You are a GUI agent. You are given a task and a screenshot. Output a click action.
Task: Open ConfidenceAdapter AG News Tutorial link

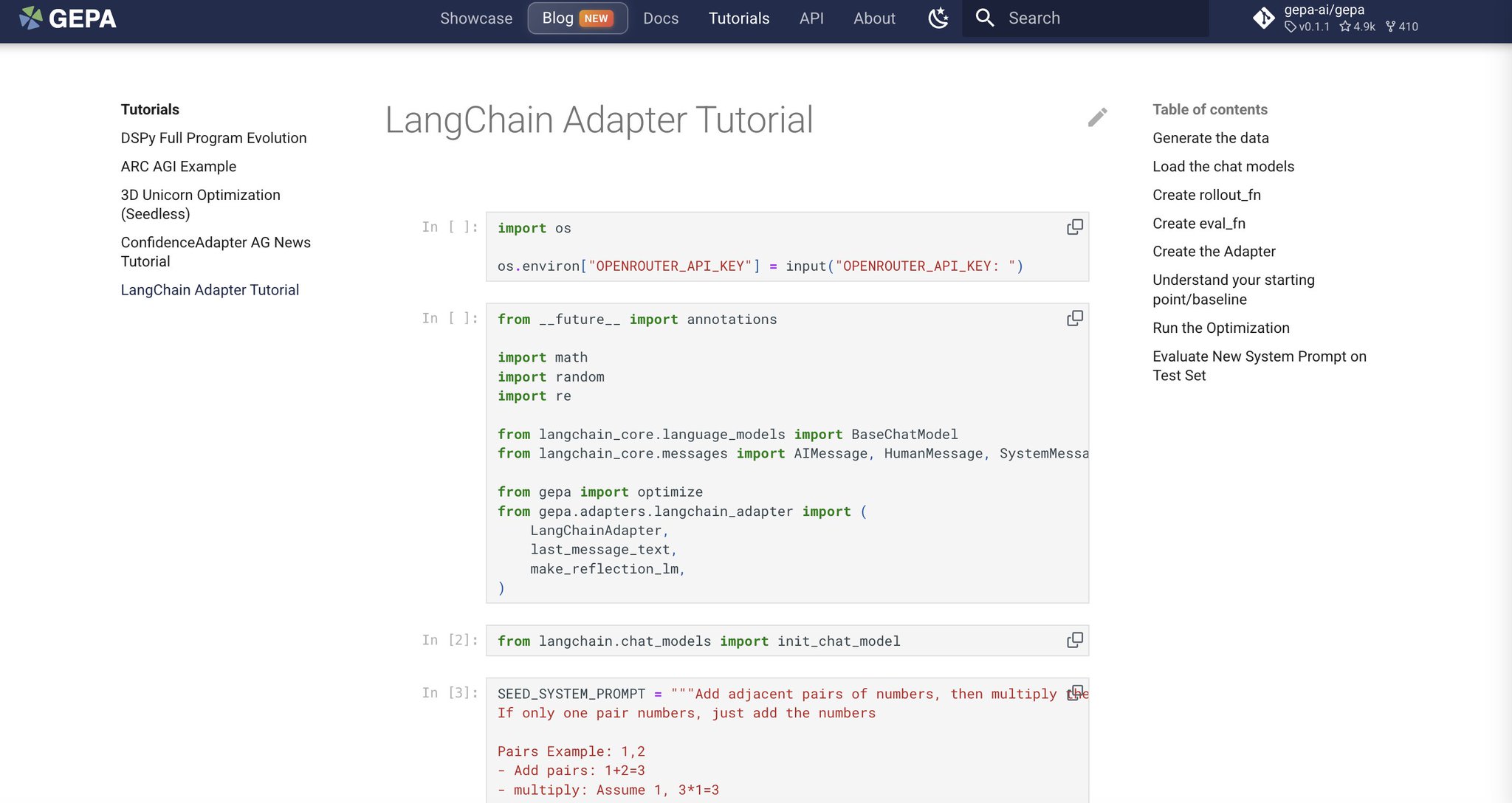click(x=216, y=252)
